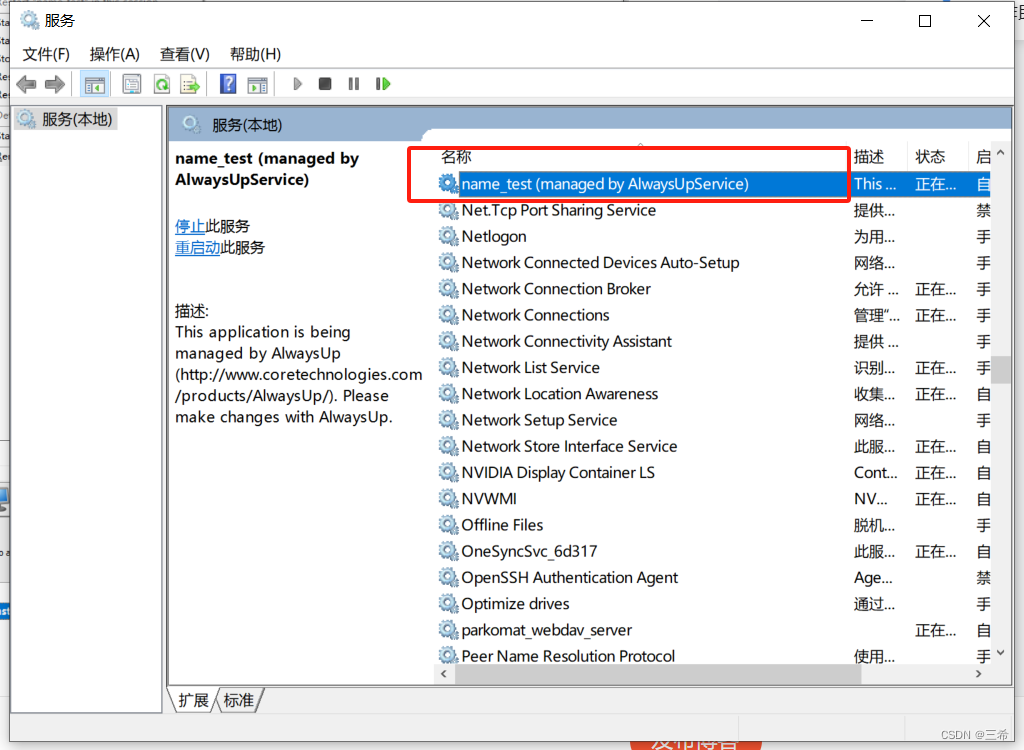
Task: Switch to the 扩展 tab
Action: click(193, 700)
